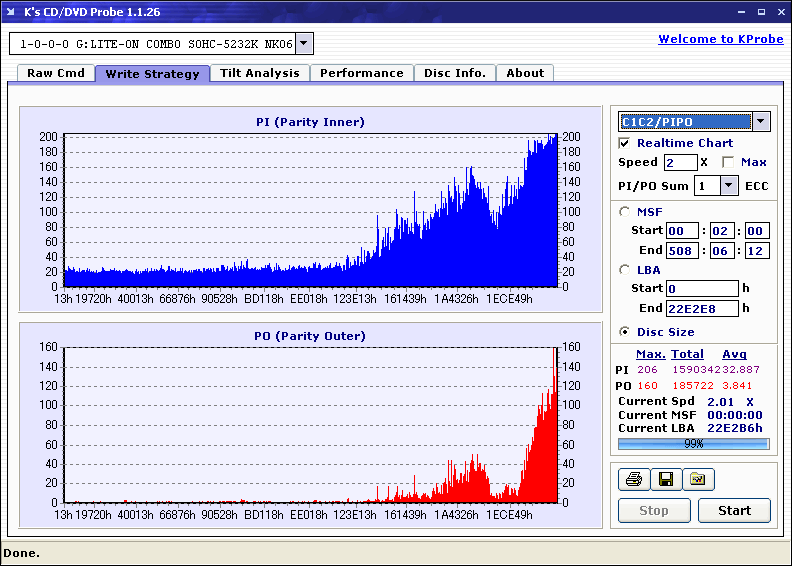Viewport: 792px width, 566px height.
Task: Click the MSF End seconds field 06
Action: pos(721,250)
